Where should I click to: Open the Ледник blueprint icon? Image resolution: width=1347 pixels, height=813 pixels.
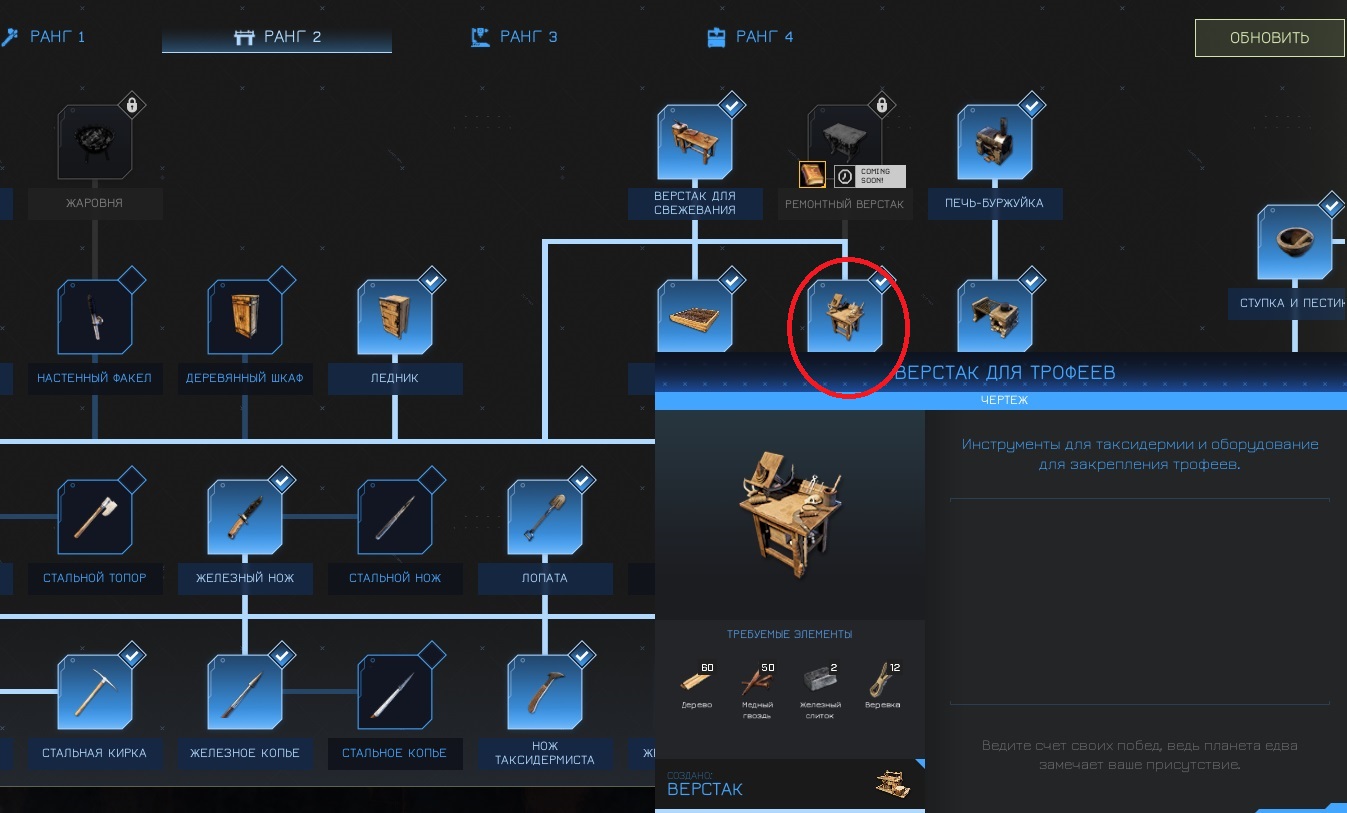coord(395,317)
